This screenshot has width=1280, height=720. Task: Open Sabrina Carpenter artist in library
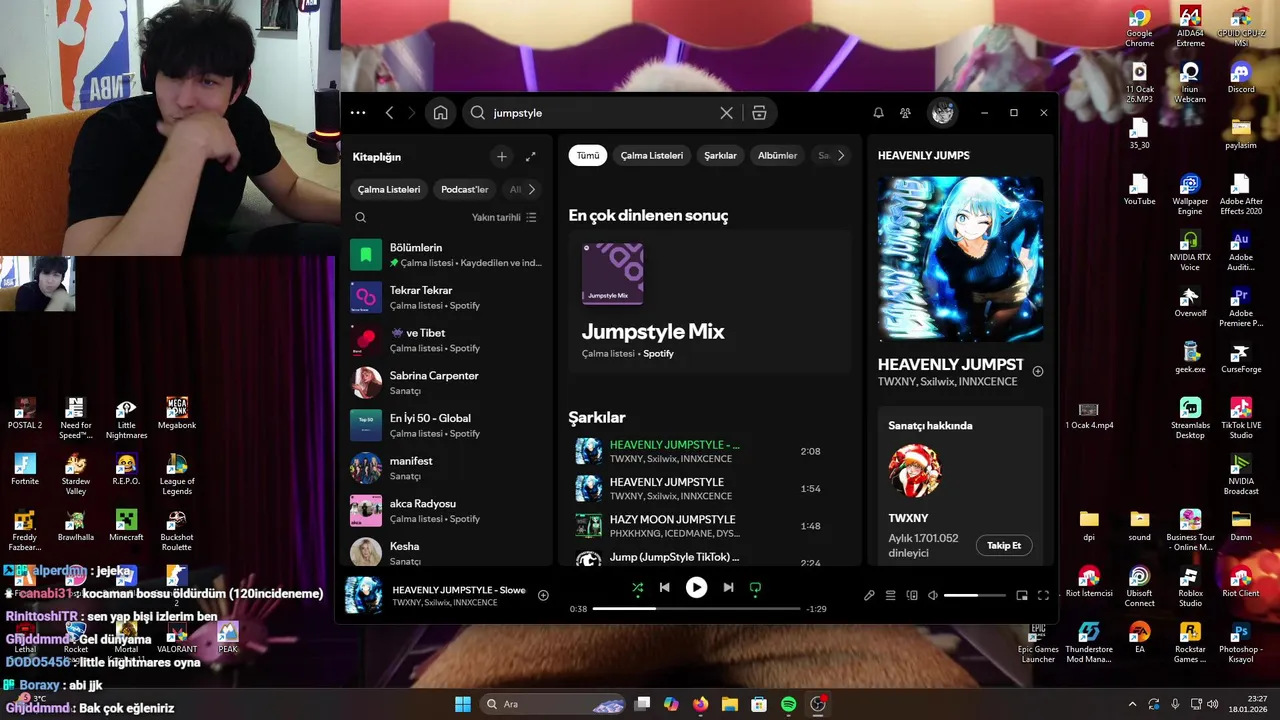(x=447, y=383)
